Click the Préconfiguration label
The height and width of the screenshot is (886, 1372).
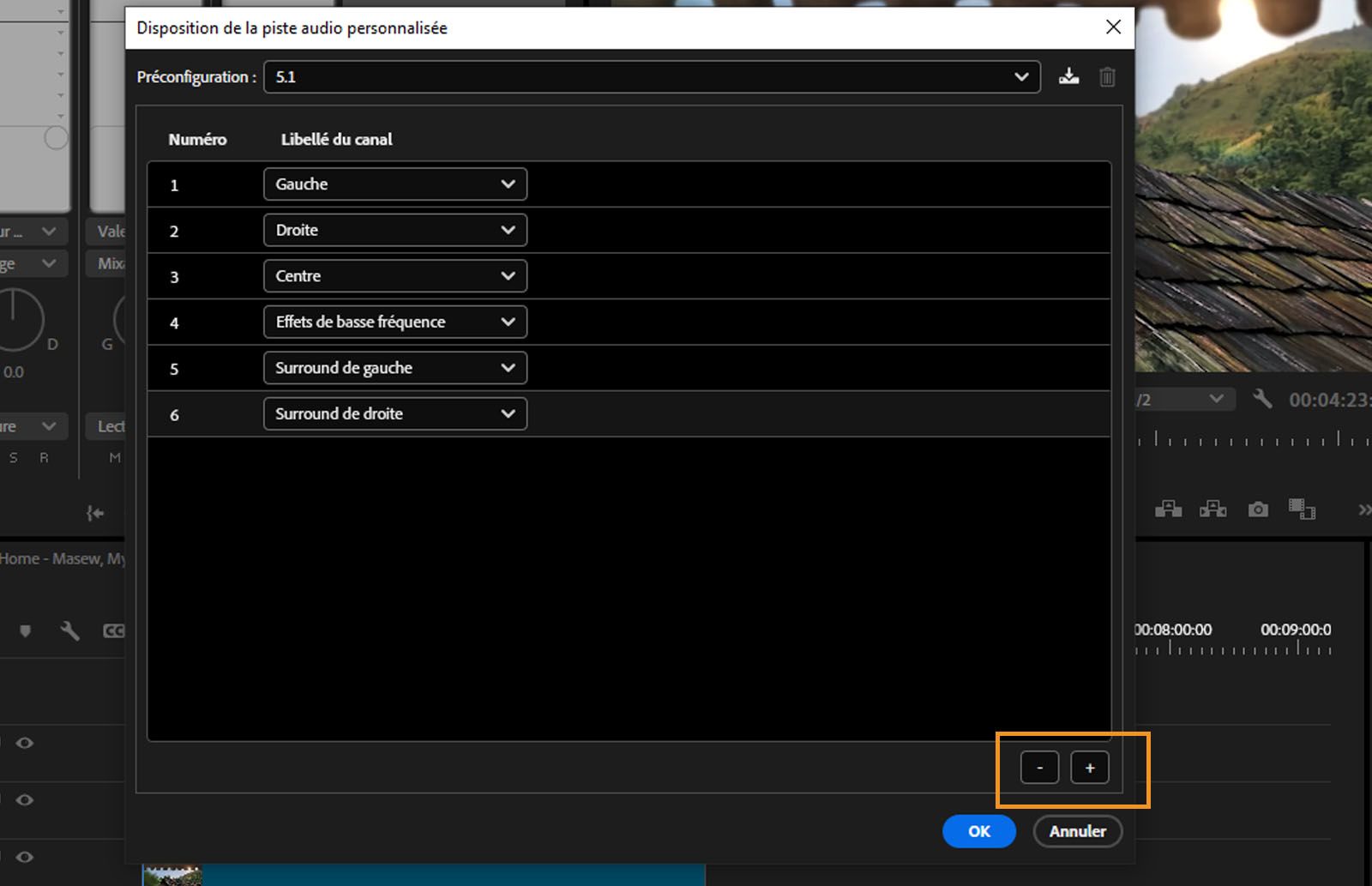[196, 76]
